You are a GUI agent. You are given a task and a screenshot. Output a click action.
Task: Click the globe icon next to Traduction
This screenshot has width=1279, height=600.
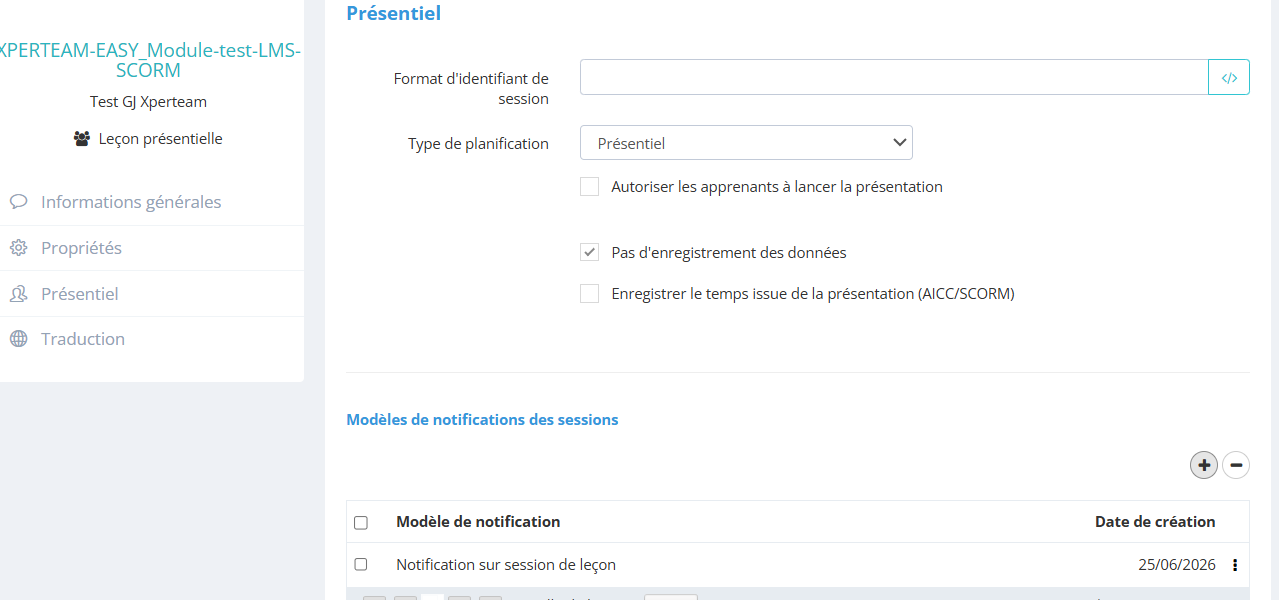coord(18,339)
